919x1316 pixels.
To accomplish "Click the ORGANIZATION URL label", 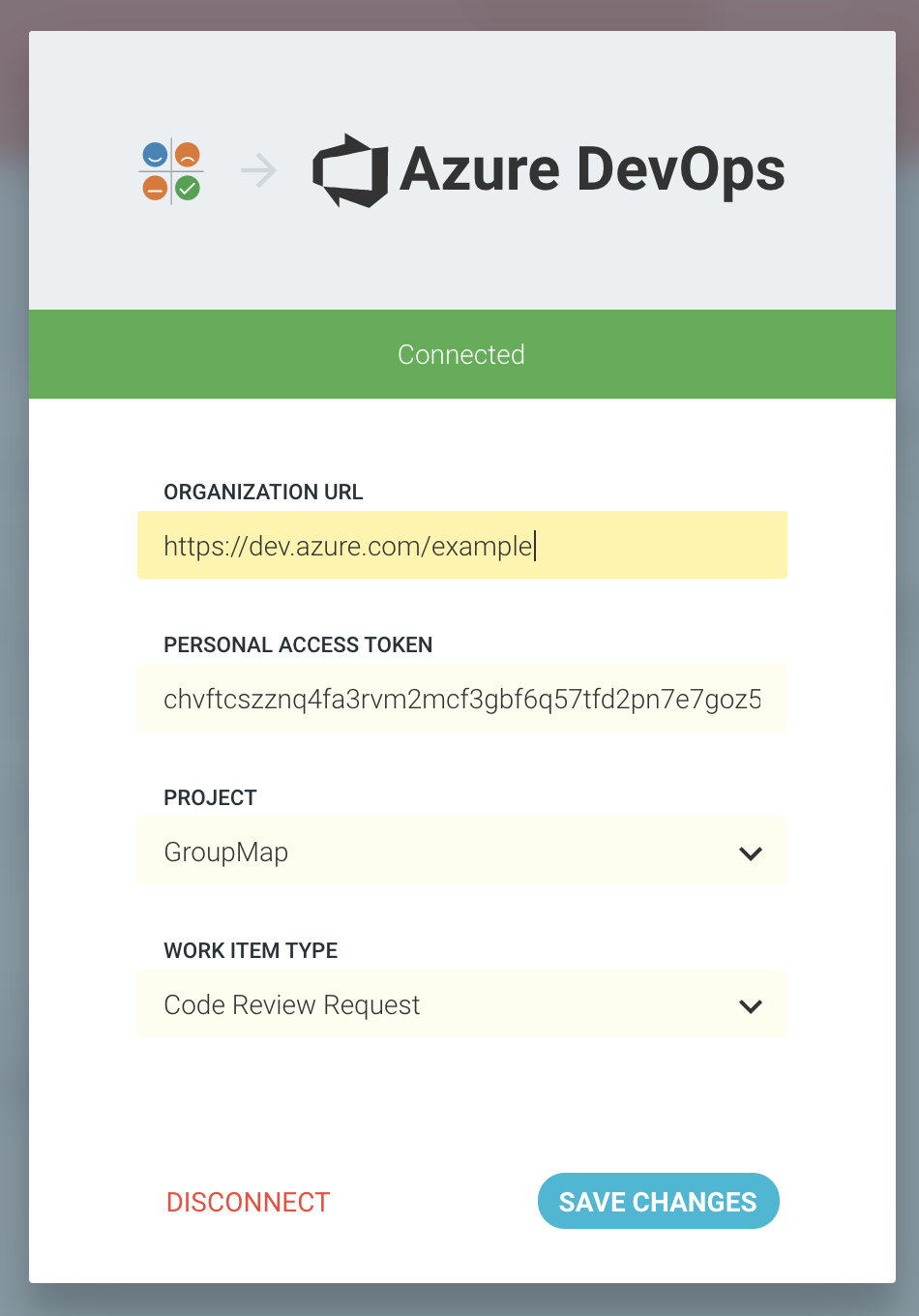I will pyautogui.click(x=263, y=492).
